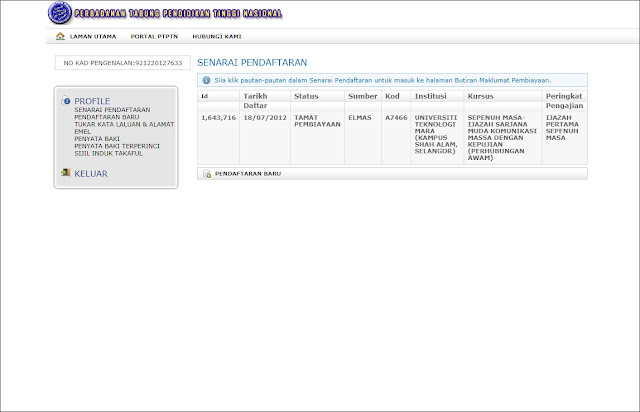Click the Kursus column header
This screenshot has width=640, height=412.
coord(480,96)
